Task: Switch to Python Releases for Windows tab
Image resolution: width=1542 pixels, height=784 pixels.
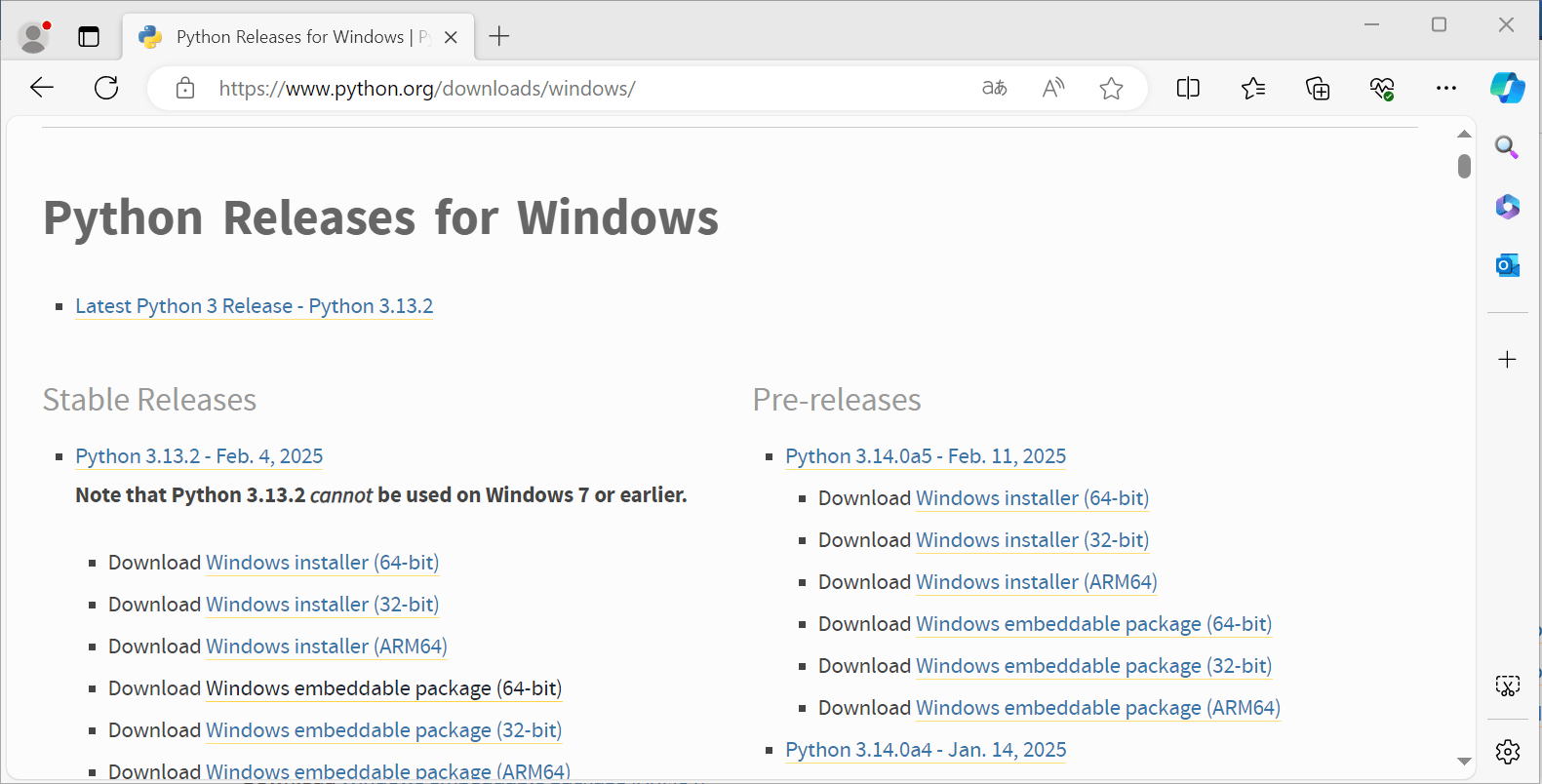Action: [290, 37]
